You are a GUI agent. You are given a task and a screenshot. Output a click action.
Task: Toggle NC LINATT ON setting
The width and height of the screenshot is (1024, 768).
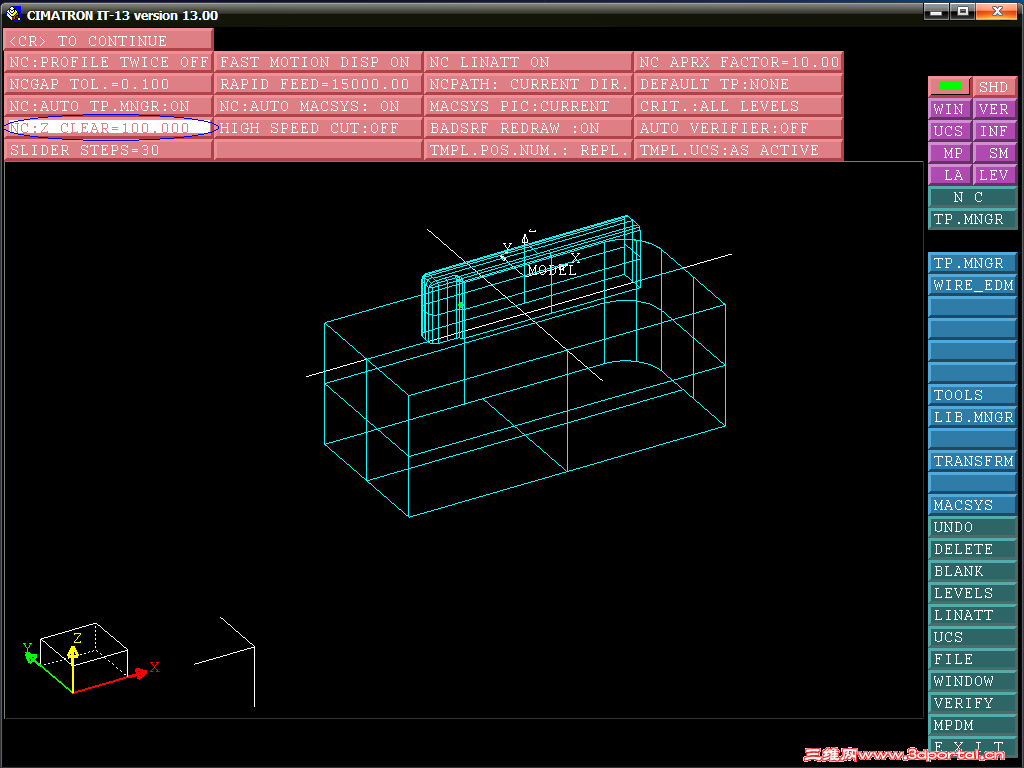click(x=528, y=62)
